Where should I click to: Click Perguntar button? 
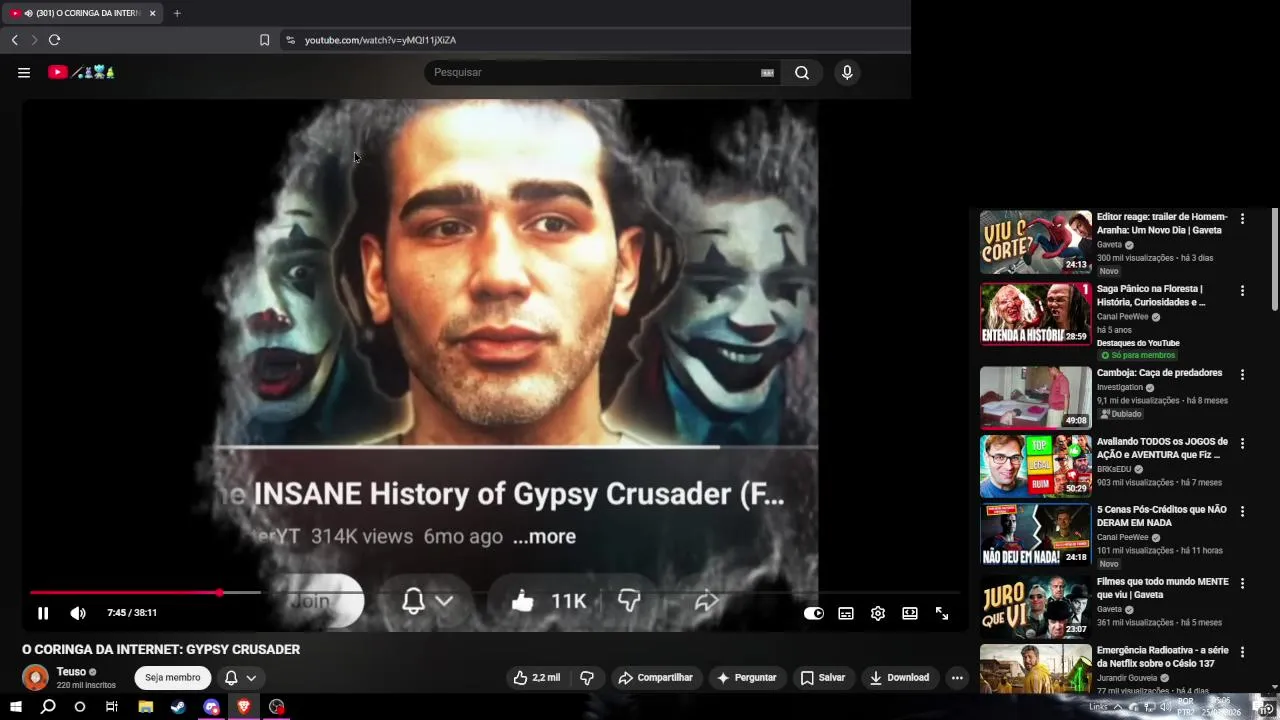click(746, 677)
